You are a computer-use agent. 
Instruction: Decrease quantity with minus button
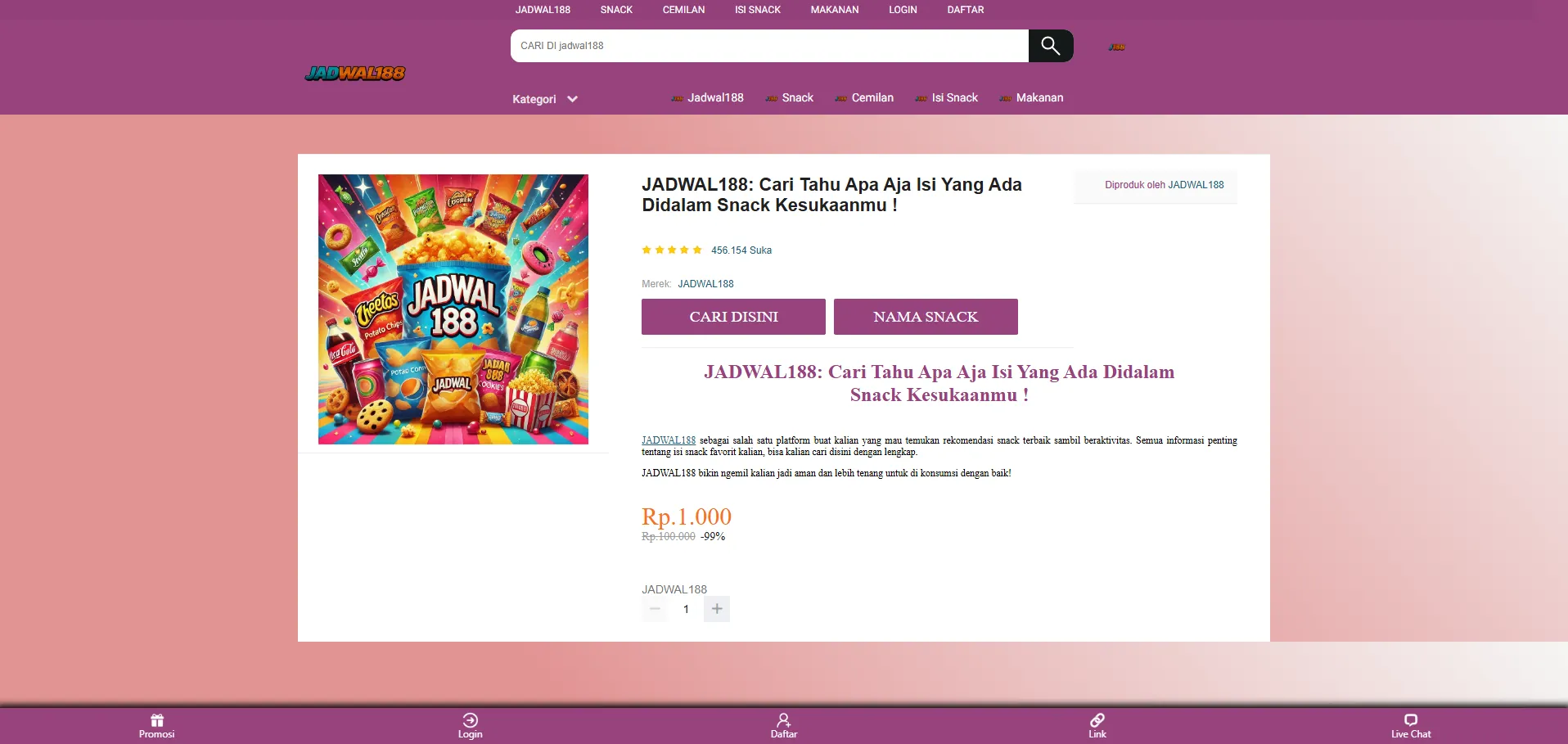(655, 609)
